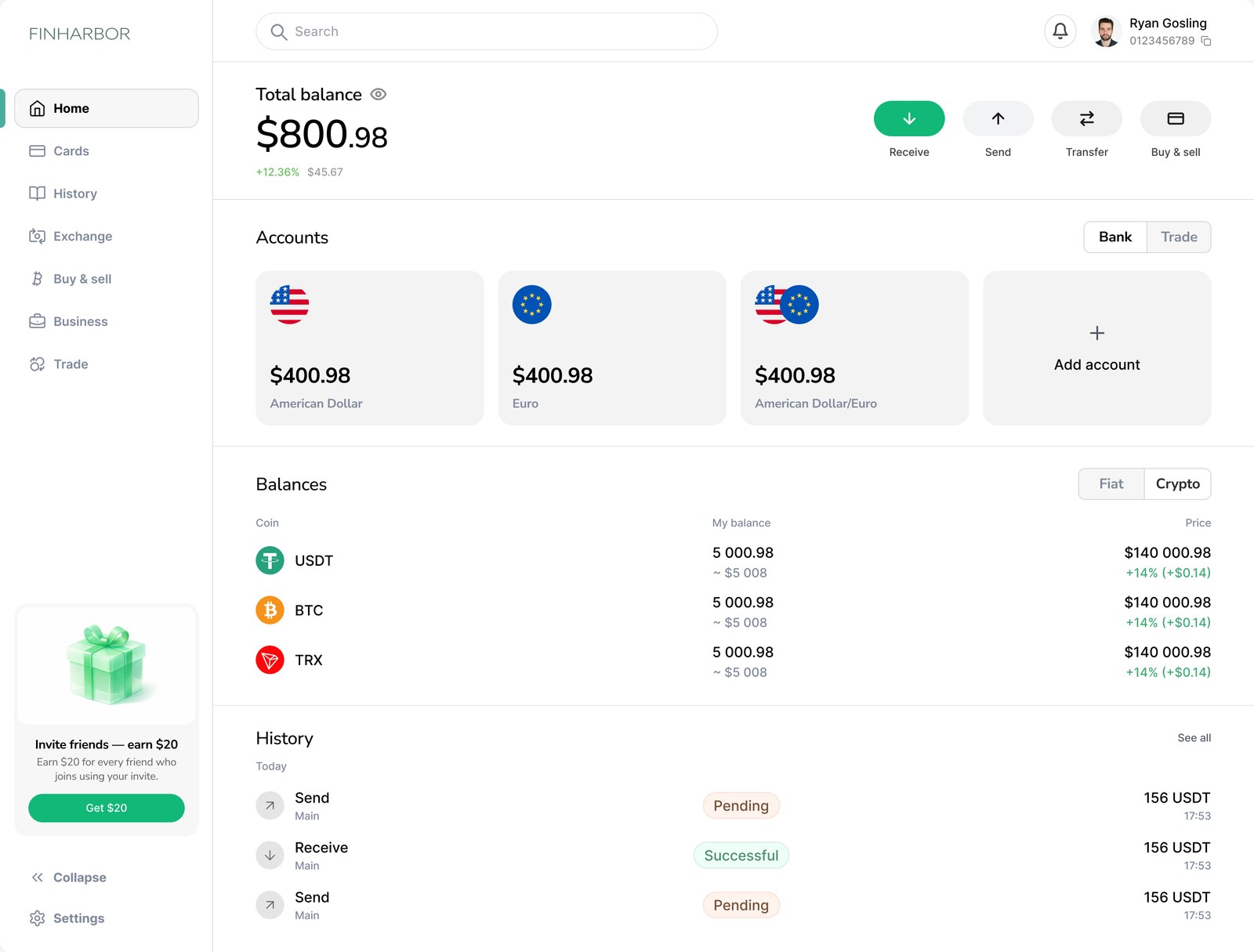
Task: Click See all in History
Action: click(1194, 738)
